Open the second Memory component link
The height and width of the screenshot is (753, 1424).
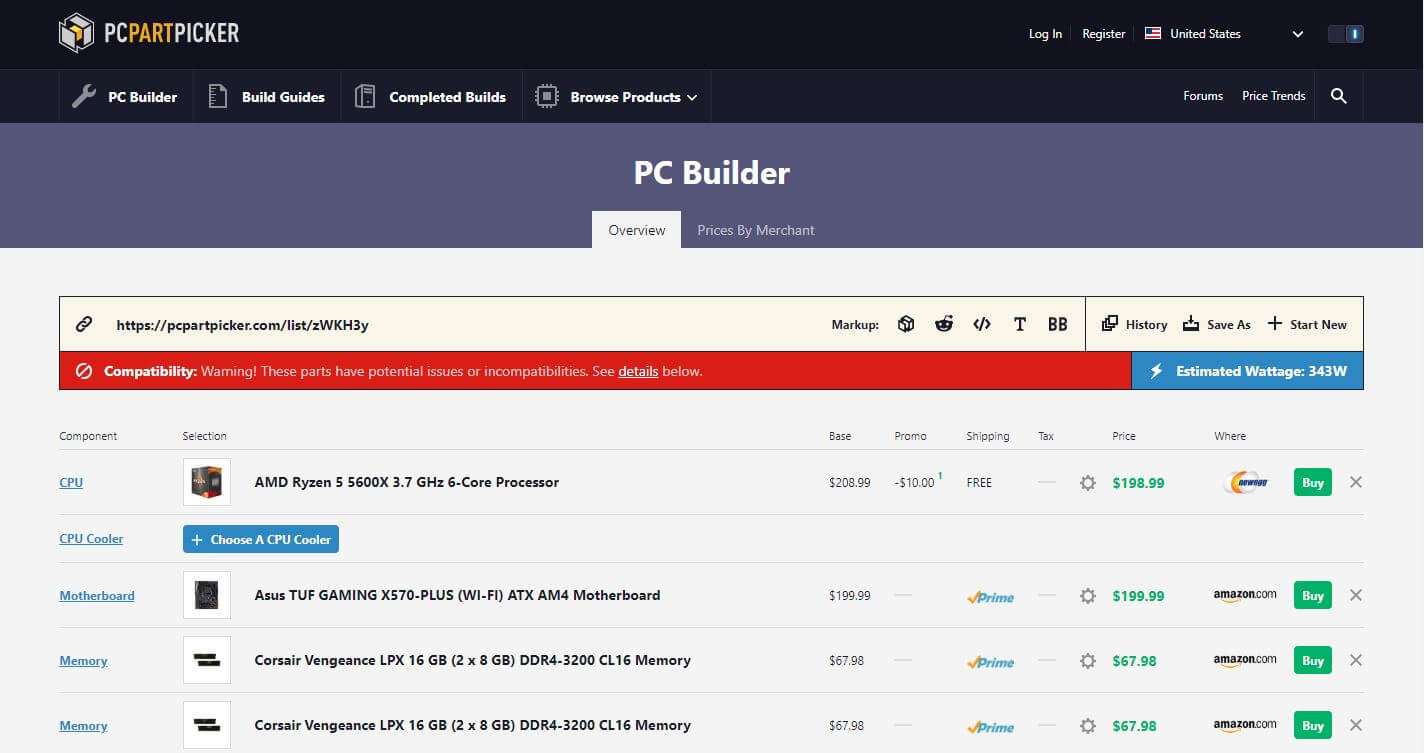[83, 726]
